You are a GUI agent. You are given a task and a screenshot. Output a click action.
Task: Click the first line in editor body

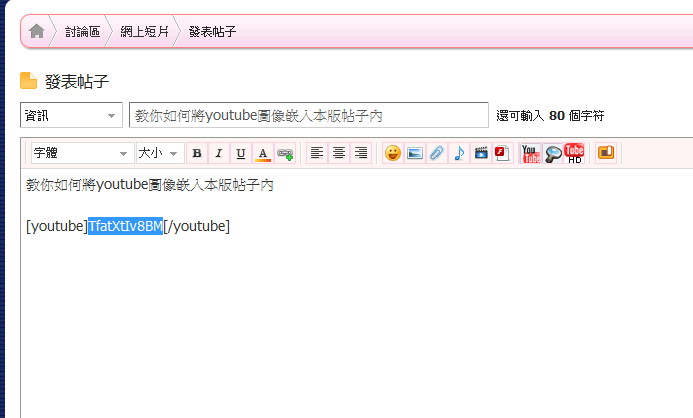click(x=150, y=185)
